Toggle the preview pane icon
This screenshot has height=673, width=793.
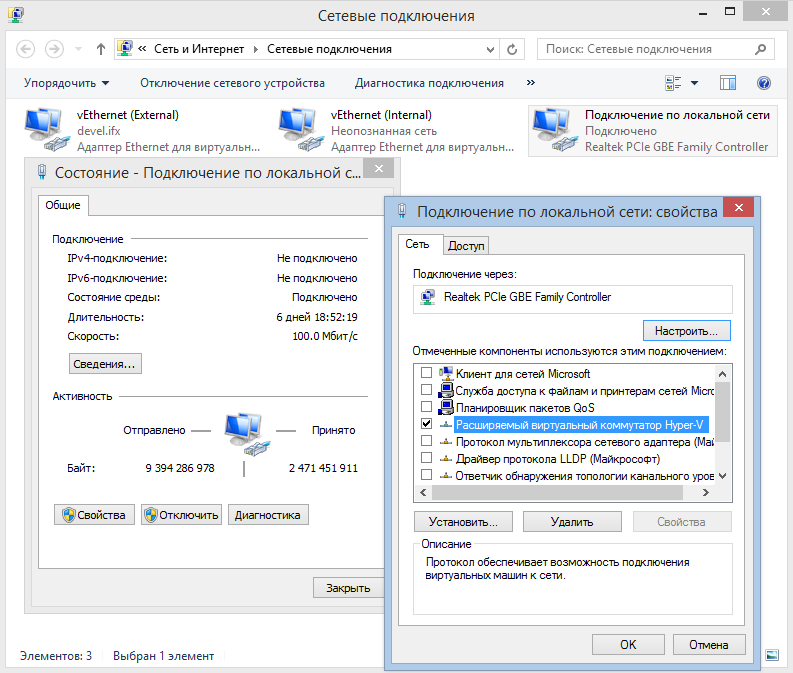pos(728,83)
